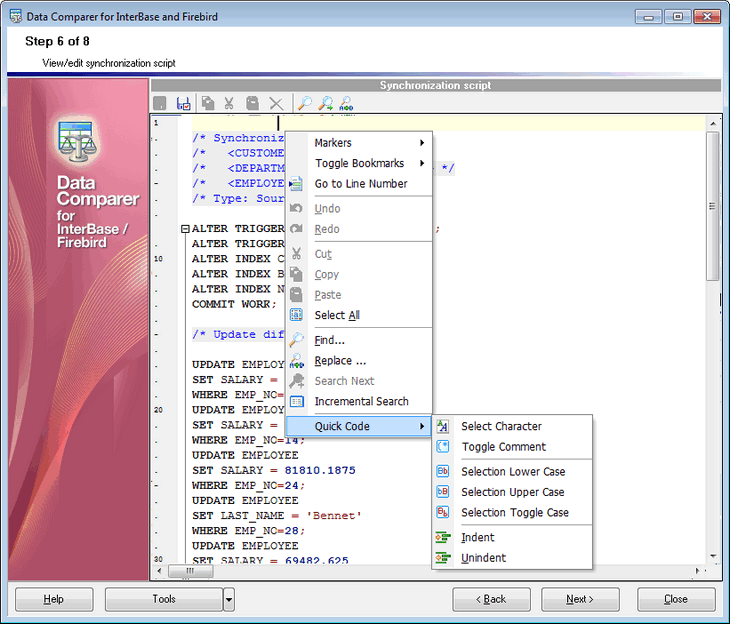Click the Close button at bottom
The width and height of the screenshot is (730, 624).
tap(676, 599)
